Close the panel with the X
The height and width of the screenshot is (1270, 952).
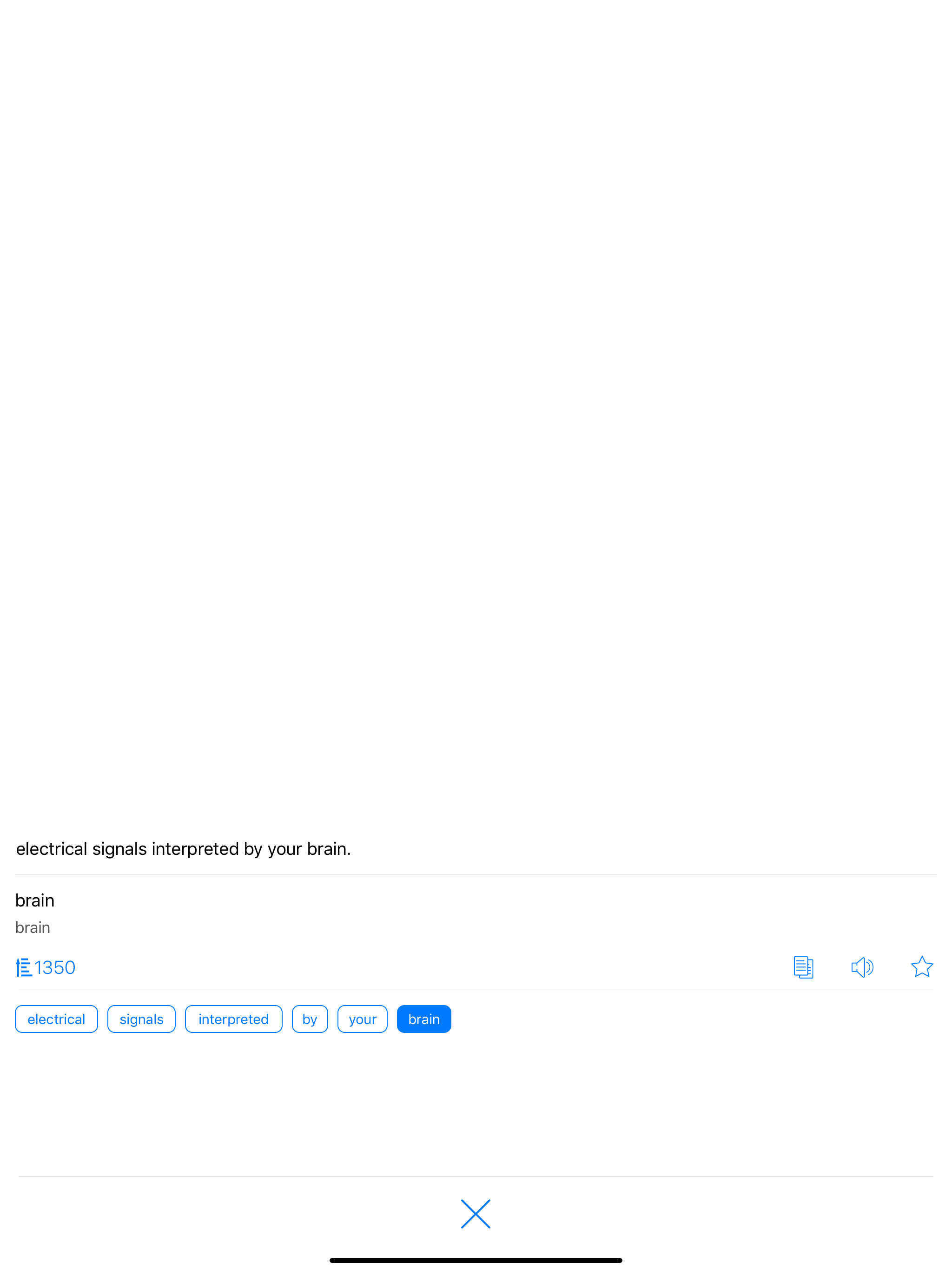tap(476, 1214)
